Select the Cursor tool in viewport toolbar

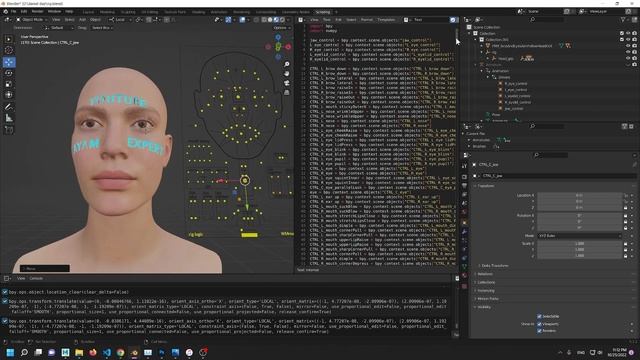coord(9,50)
